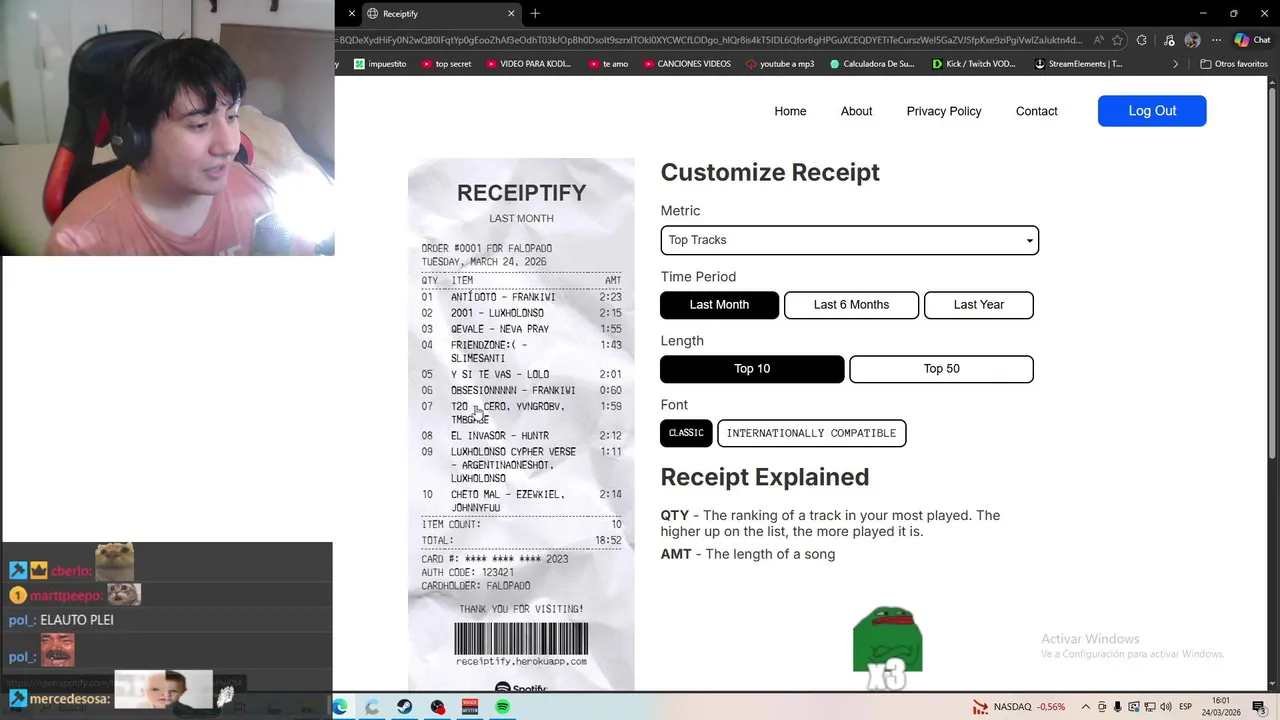Click the receipt preview image

pyautogui.click(x=521, y=424)
